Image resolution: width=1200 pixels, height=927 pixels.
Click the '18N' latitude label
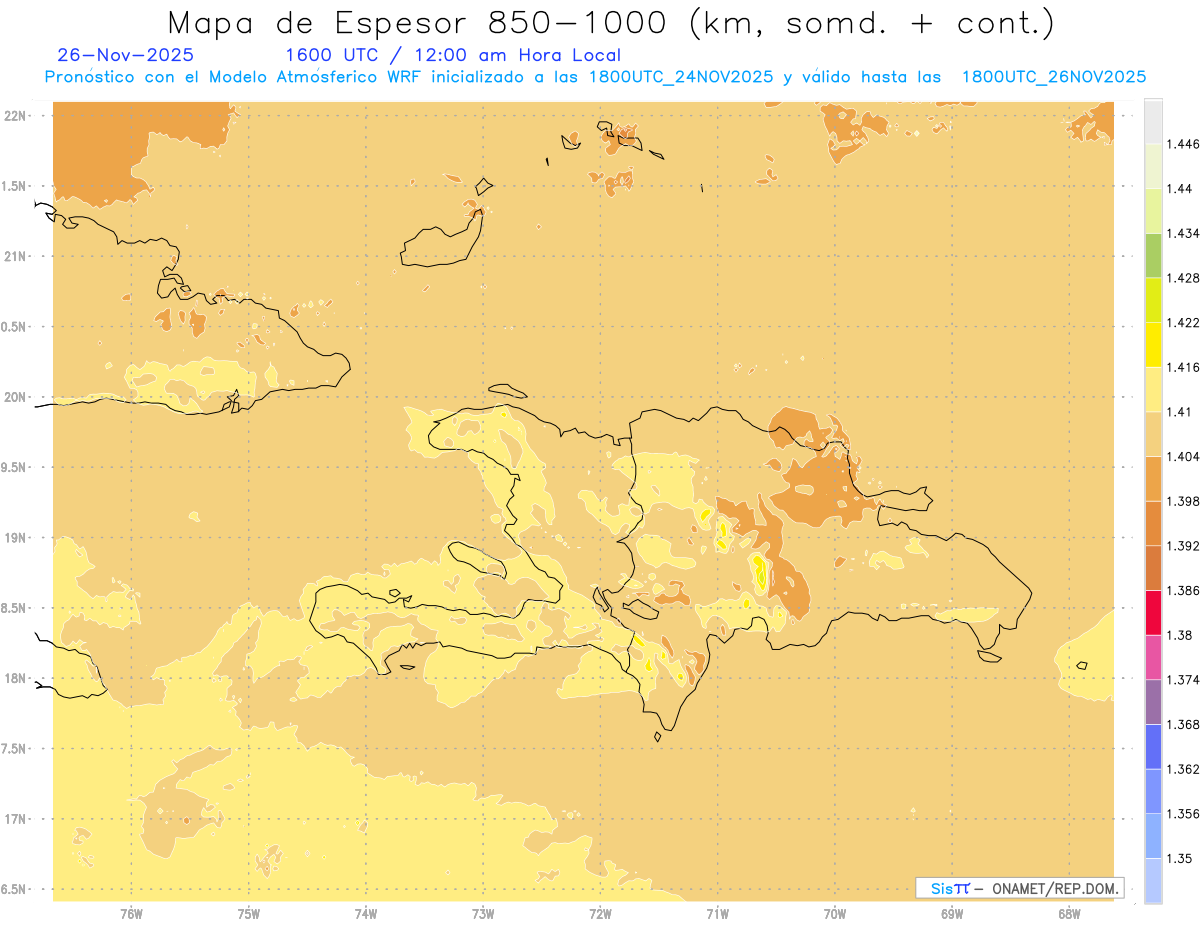15,678
